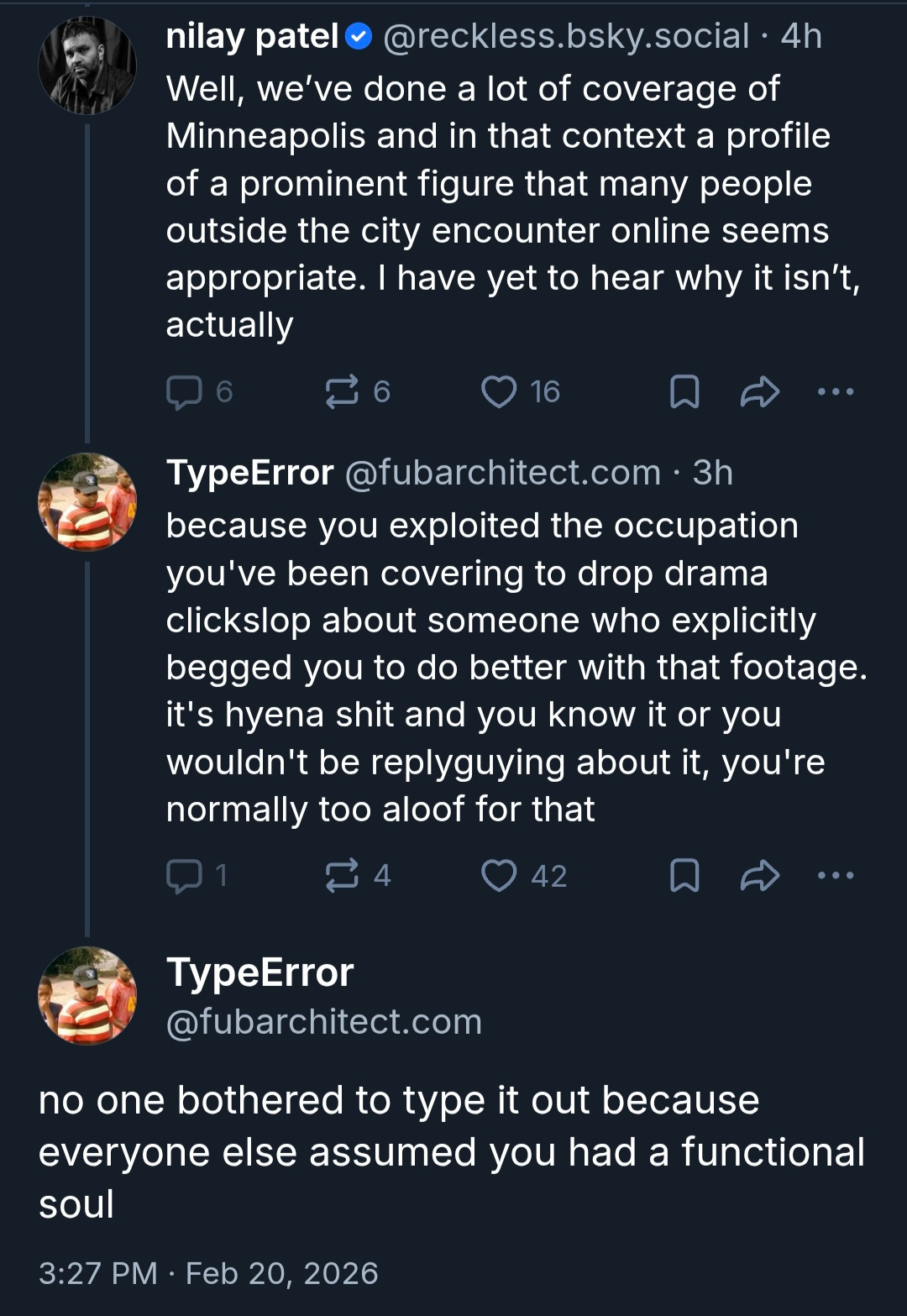This screenshot has height=1316, width=907.
Task: Reply to TypeError's 3h-old post
Action: click(x=185, y=876)
